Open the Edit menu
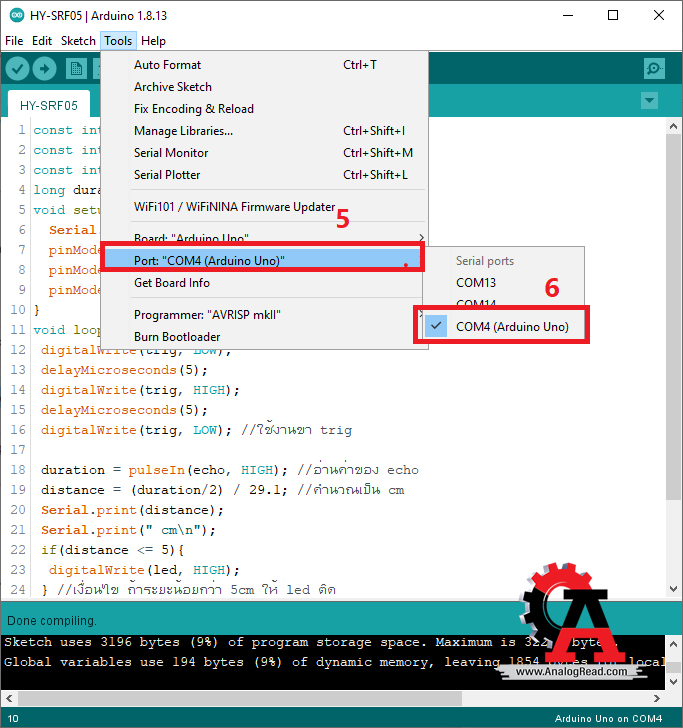This screenshot has height=728, width=683. coord(42,41)
